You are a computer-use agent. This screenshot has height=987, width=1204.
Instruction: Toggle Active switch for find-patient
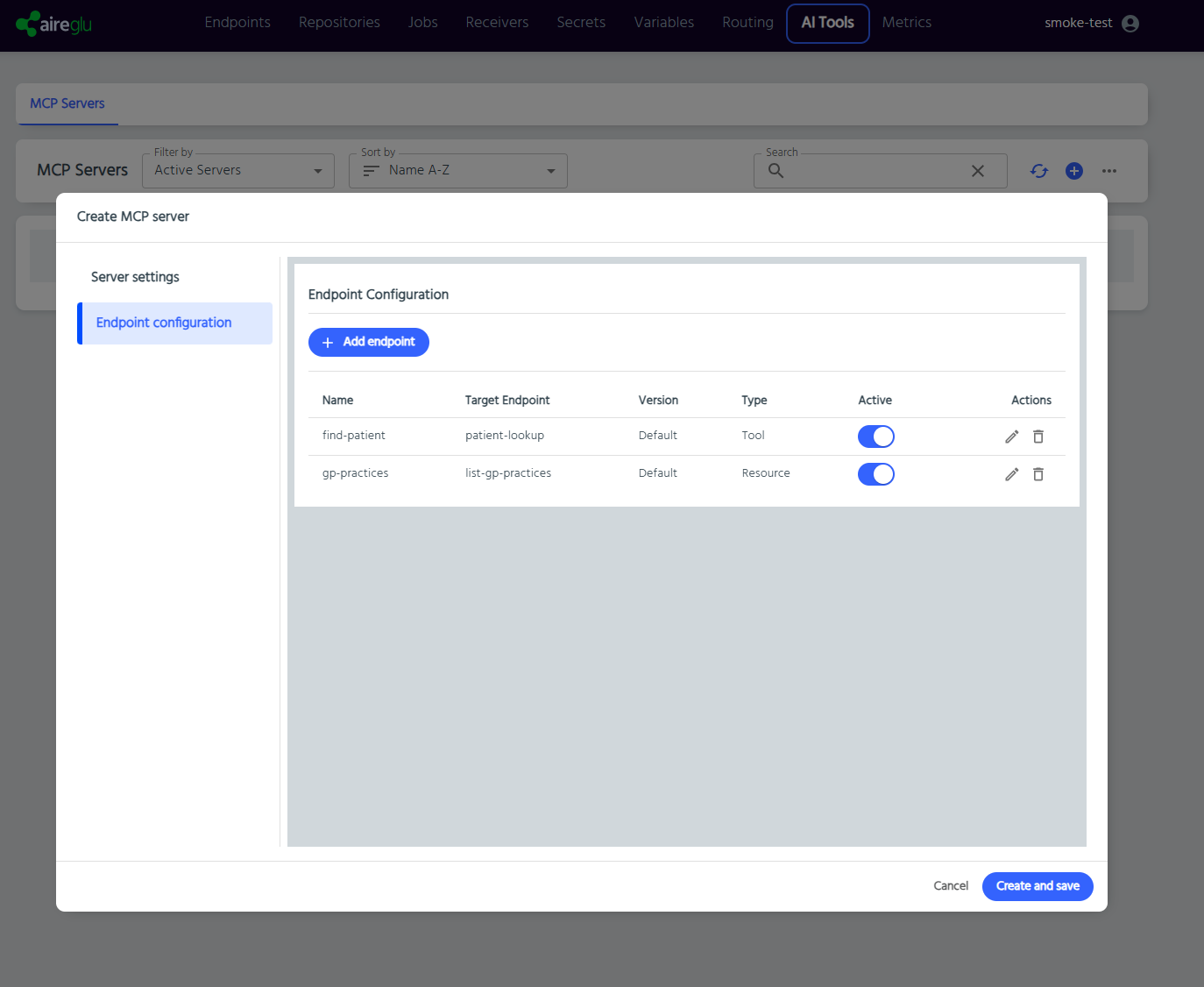point(875,437)
